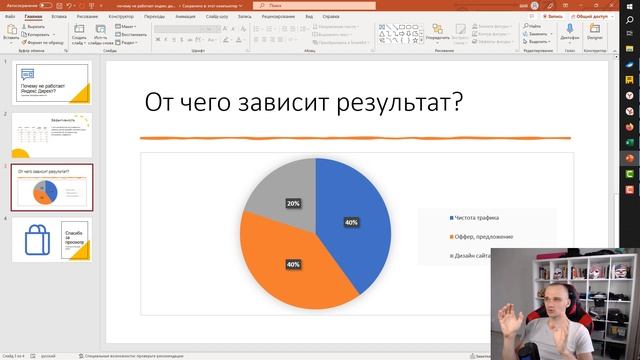
Task: Open the comments pane speech-bubble icon
Action: pyautogui.click(x=531, y=16)
